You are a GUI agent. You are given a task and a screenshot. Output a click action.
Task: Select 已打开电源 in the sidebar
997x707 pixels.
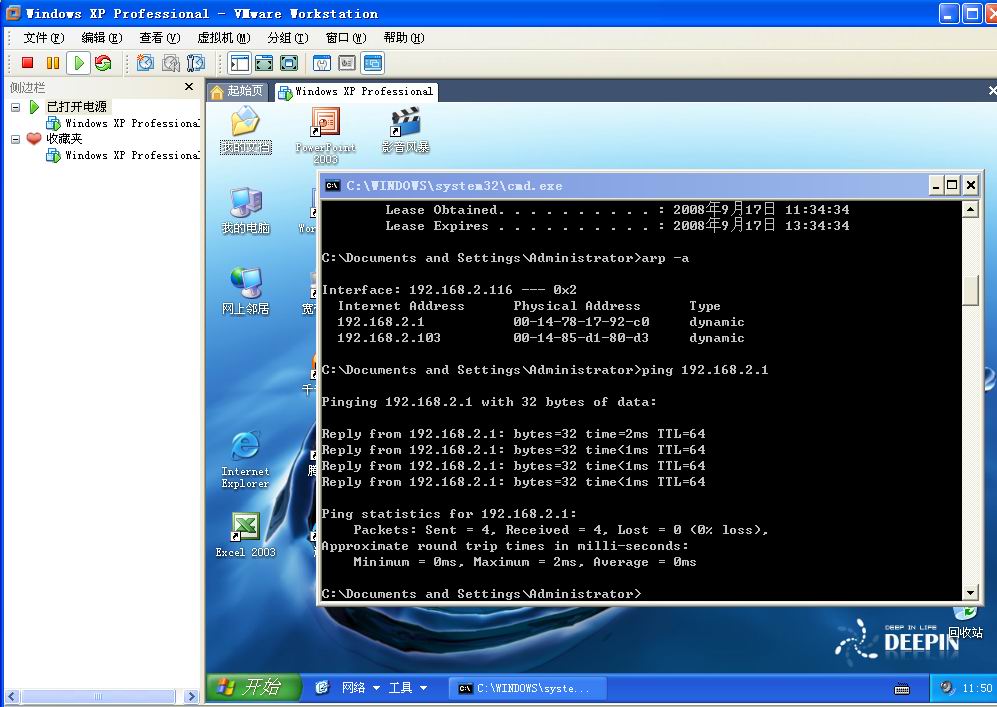click(x=76, y=107)
